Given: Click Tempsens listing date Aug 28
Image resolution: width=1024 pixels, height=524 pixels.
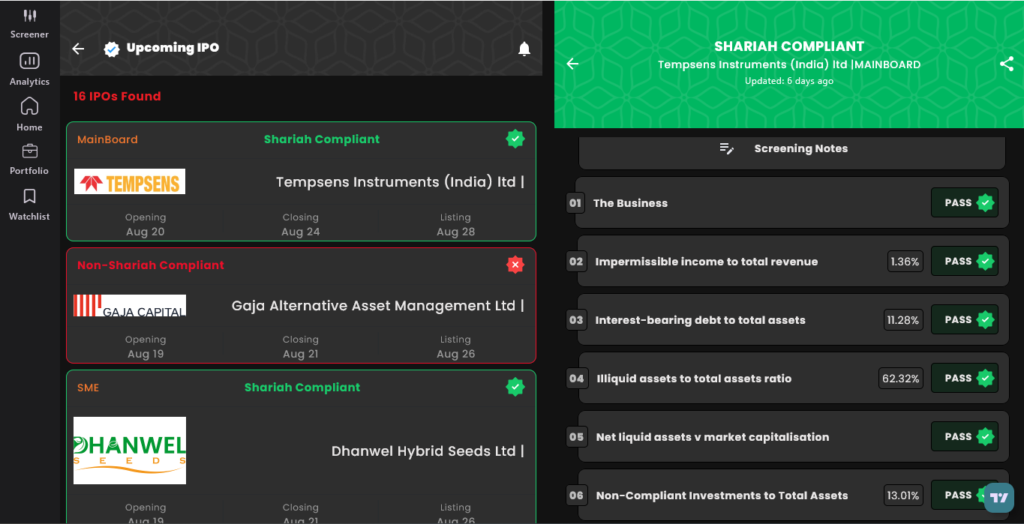Looking at the screenshot, I should pyautogui.click(x=456, y=232).
